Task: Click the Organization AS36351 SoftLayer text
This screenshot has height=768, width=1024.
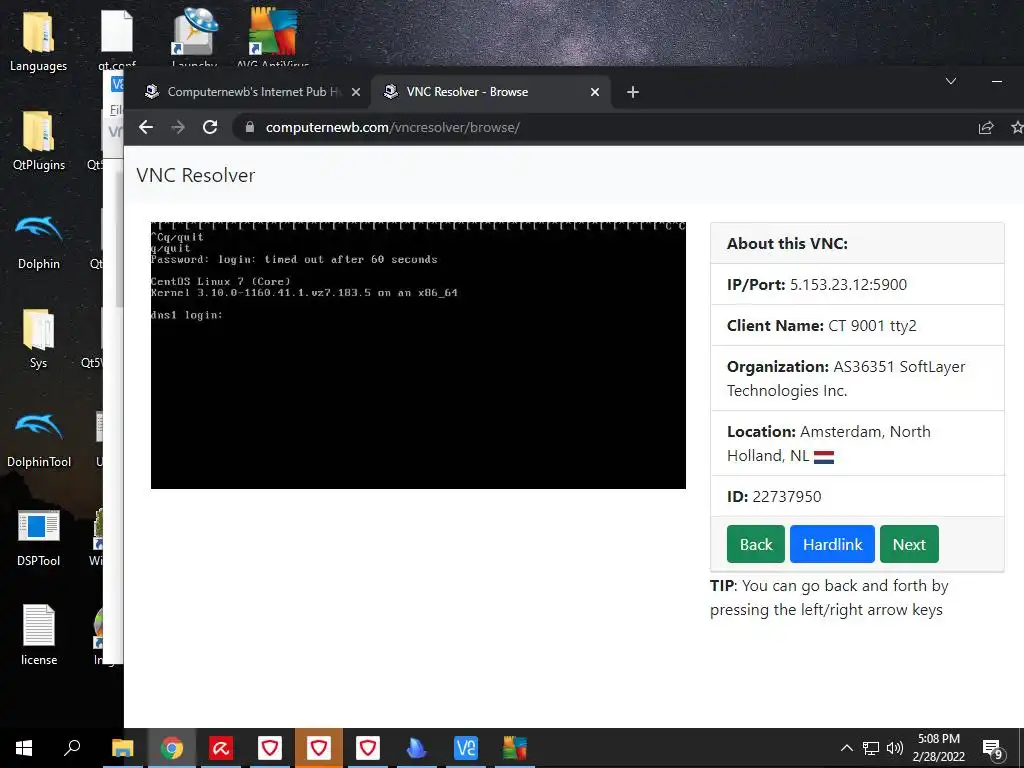Action: coord(846,378)
